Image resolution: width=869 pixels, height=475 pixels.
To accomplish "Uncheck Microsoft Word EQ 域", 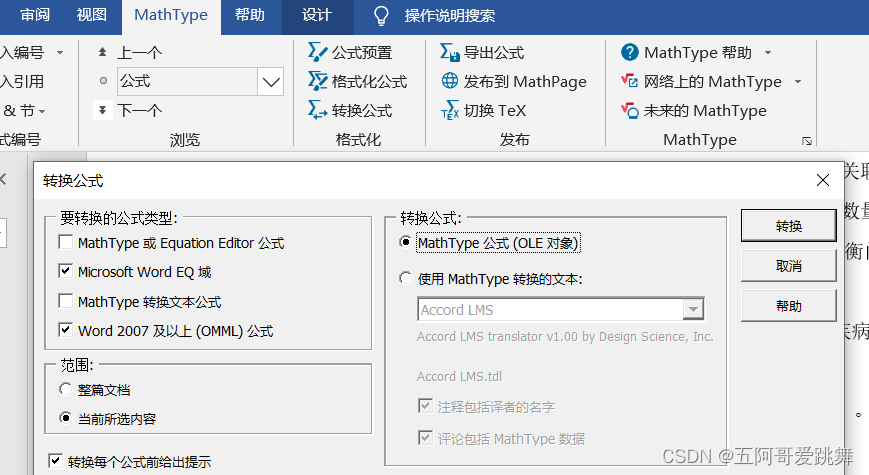I will click(x=65, y=271).
